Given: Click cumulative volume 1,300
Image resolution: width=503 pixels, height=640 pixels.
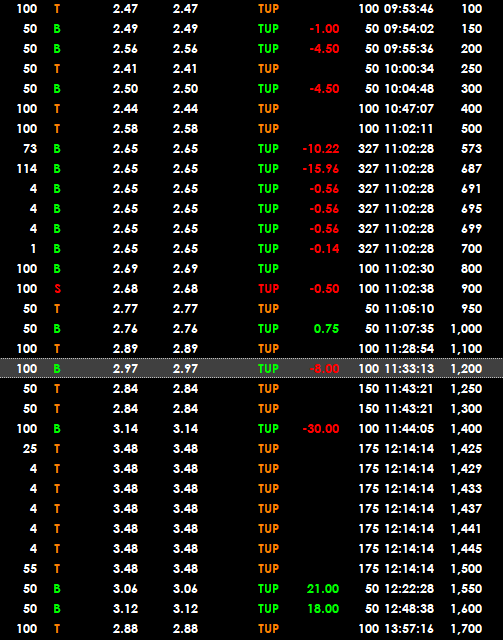Looking at the screenshot, I should [466, 409].
